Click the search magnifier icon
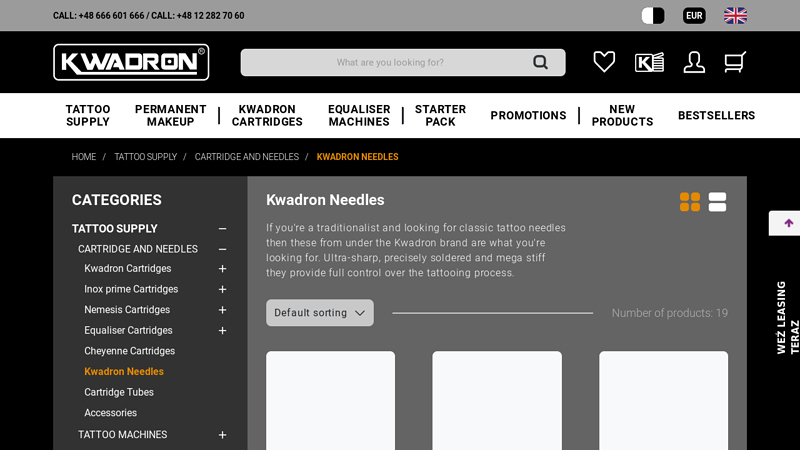 coord(540,62)
